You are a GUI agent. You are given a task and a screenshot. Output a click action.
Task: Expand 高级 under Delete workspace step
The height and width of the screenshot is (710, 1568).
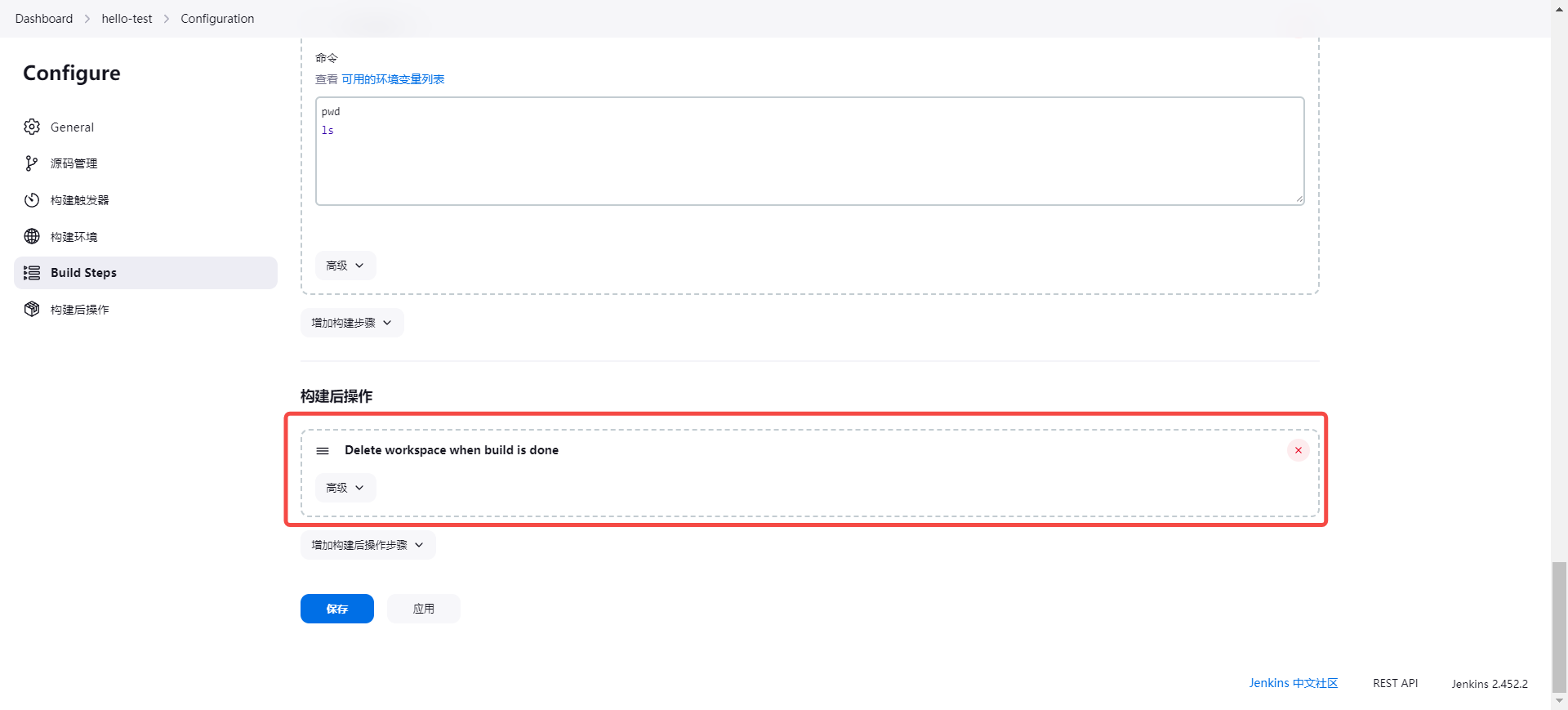[345, 488]
